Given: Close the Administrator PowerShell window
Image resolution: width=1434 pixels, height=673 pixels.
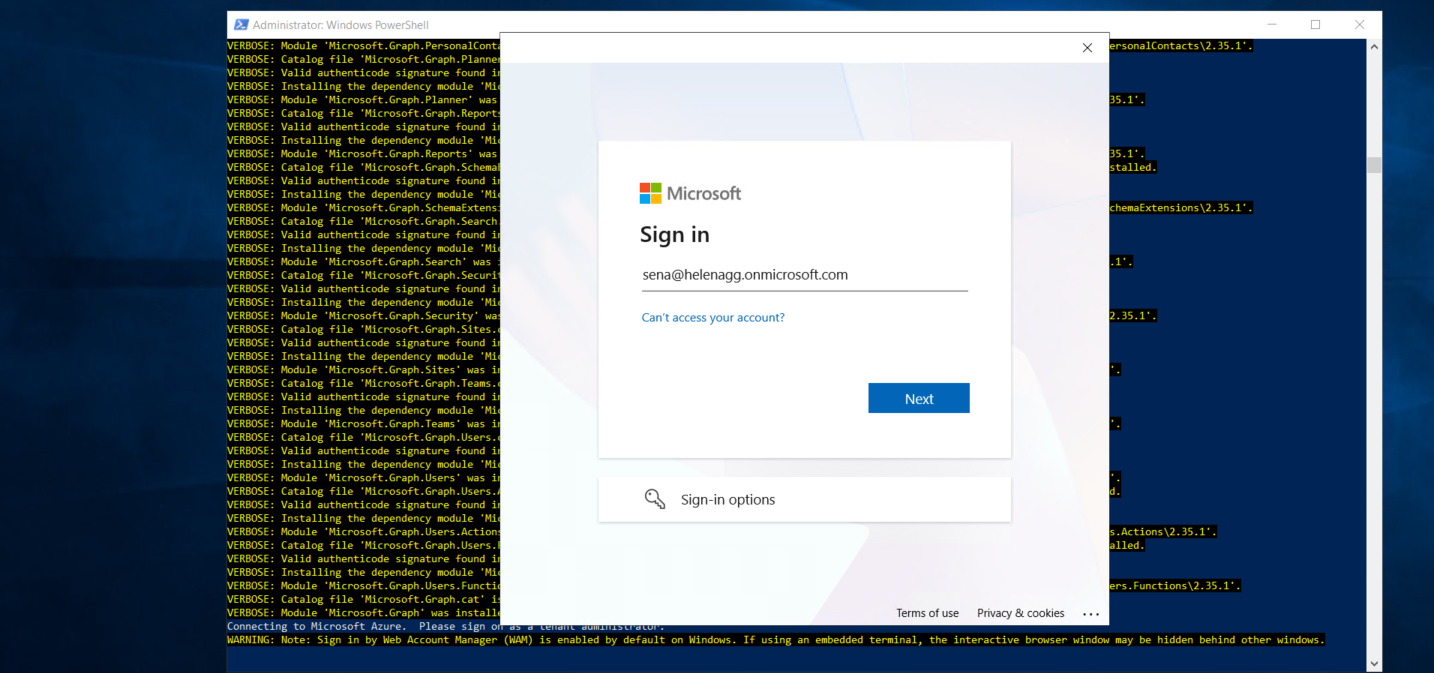Looking at the screenshot, I should point(1359,24).
